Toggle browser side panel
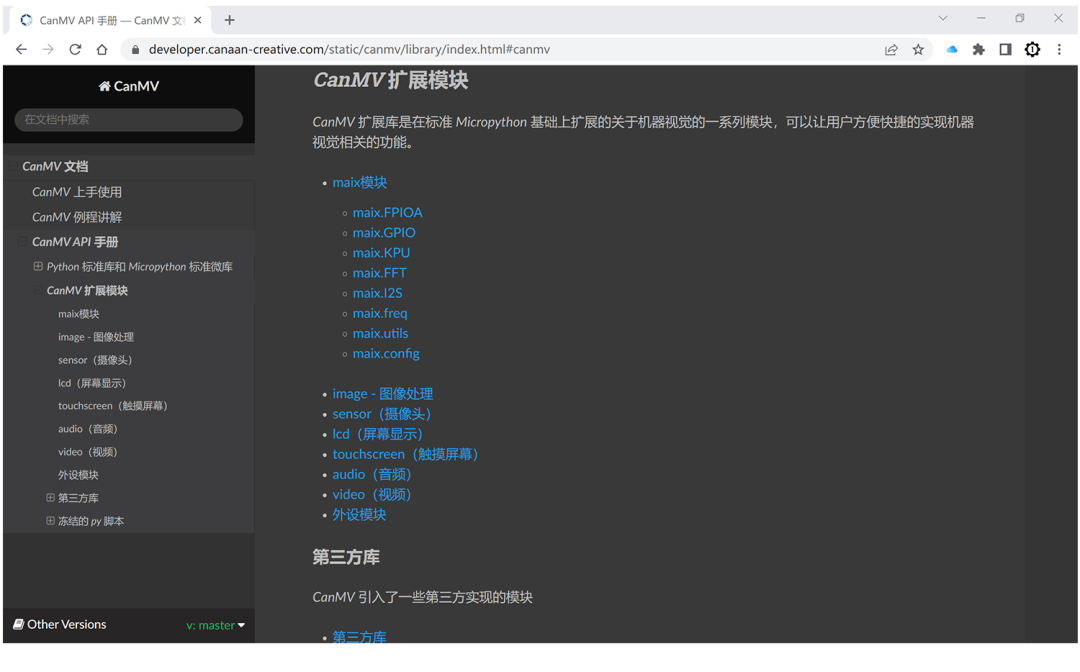Screen dimensions: 1080x672 1006,50
